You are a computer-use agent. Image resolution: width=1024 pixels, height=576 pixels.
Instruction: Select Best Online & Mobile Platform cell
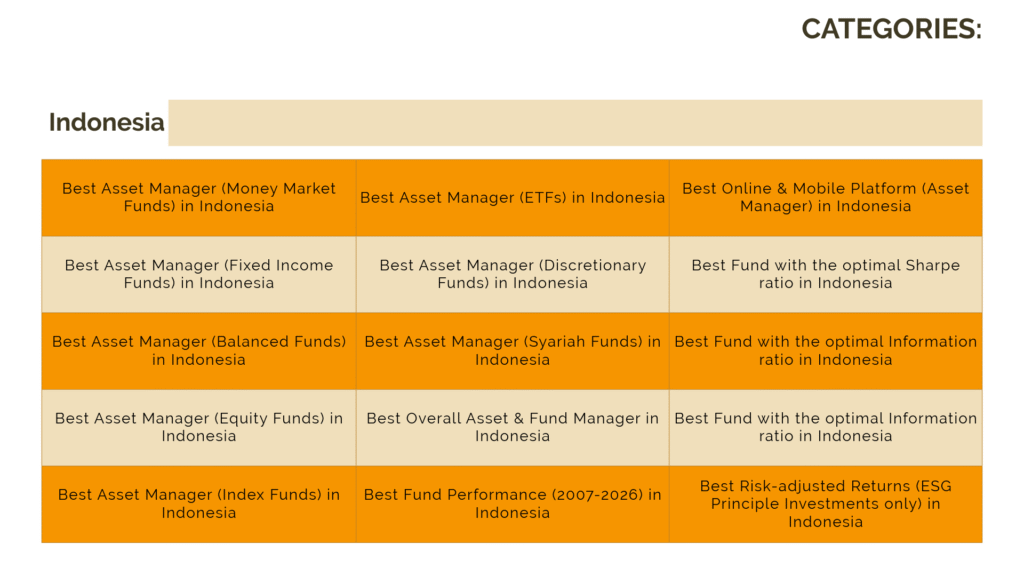click(825, 197)
